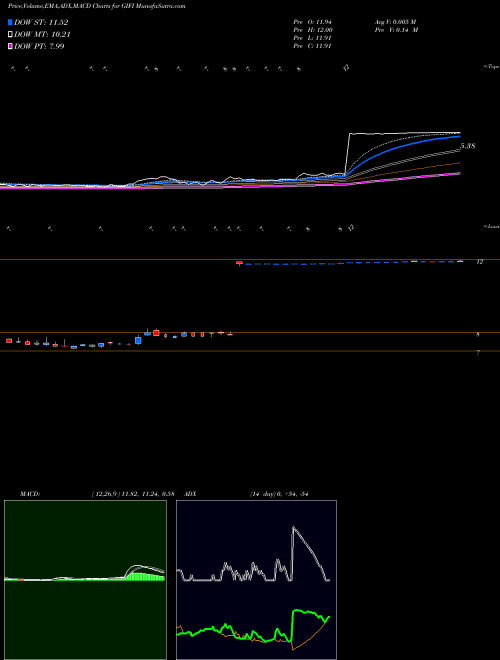Click the 12 price level label

[479, 262]
